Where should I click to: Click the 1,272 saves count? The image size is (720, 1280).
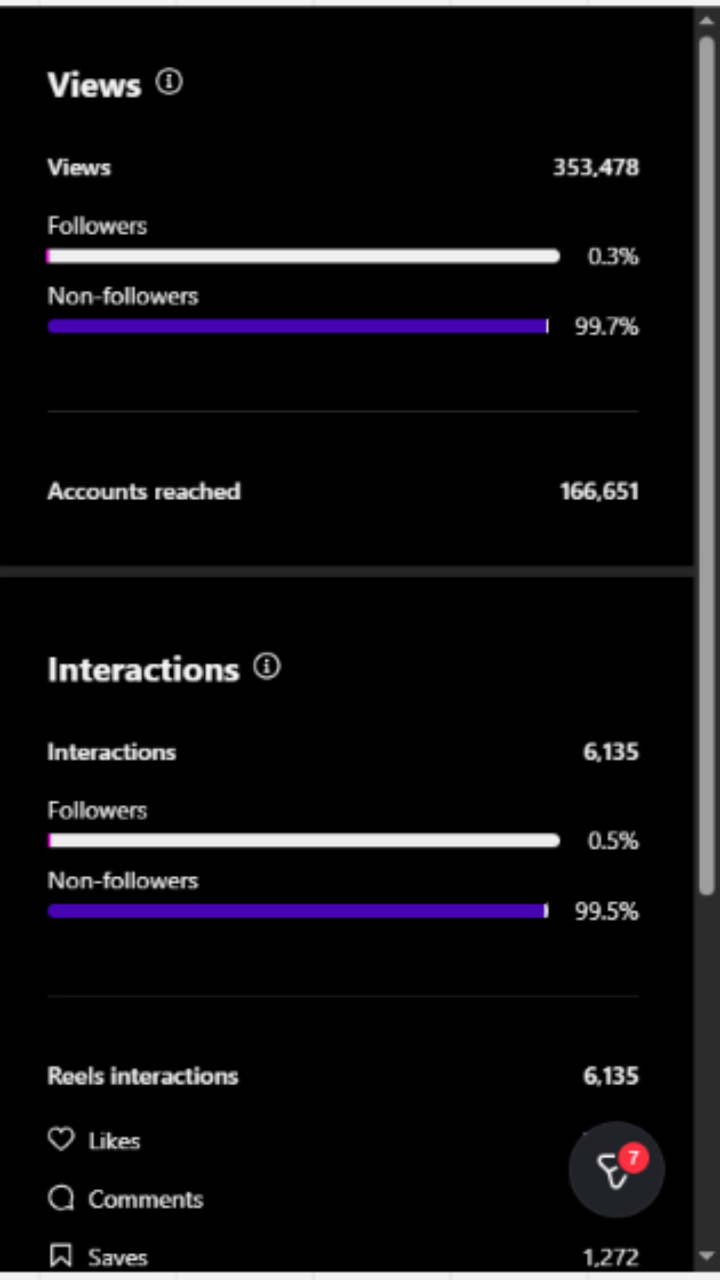pyautogui.click(x=610, y=1257)
